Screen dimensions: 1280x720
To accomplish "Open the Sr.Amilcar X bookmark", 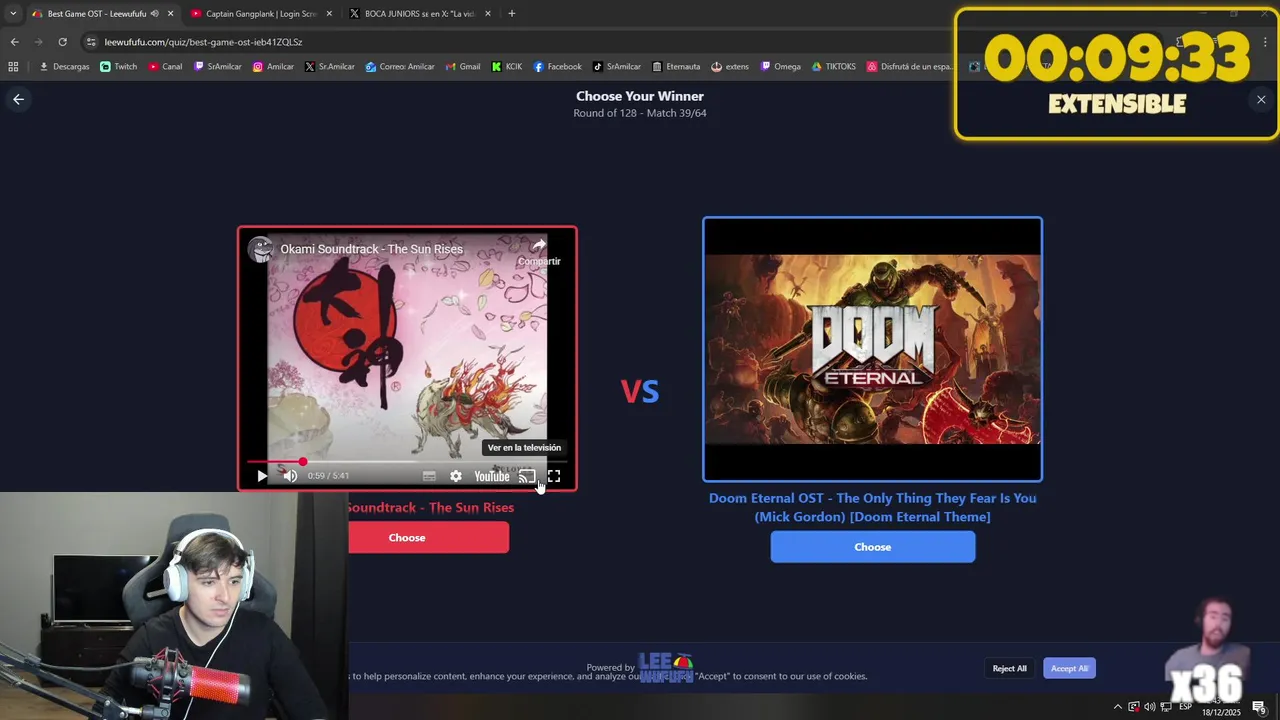I will tap(330, 66).
